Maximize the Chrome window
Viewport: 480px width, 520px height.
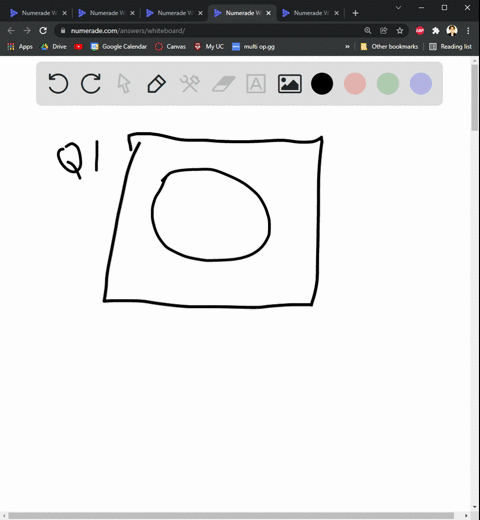(x=444, y=7)
